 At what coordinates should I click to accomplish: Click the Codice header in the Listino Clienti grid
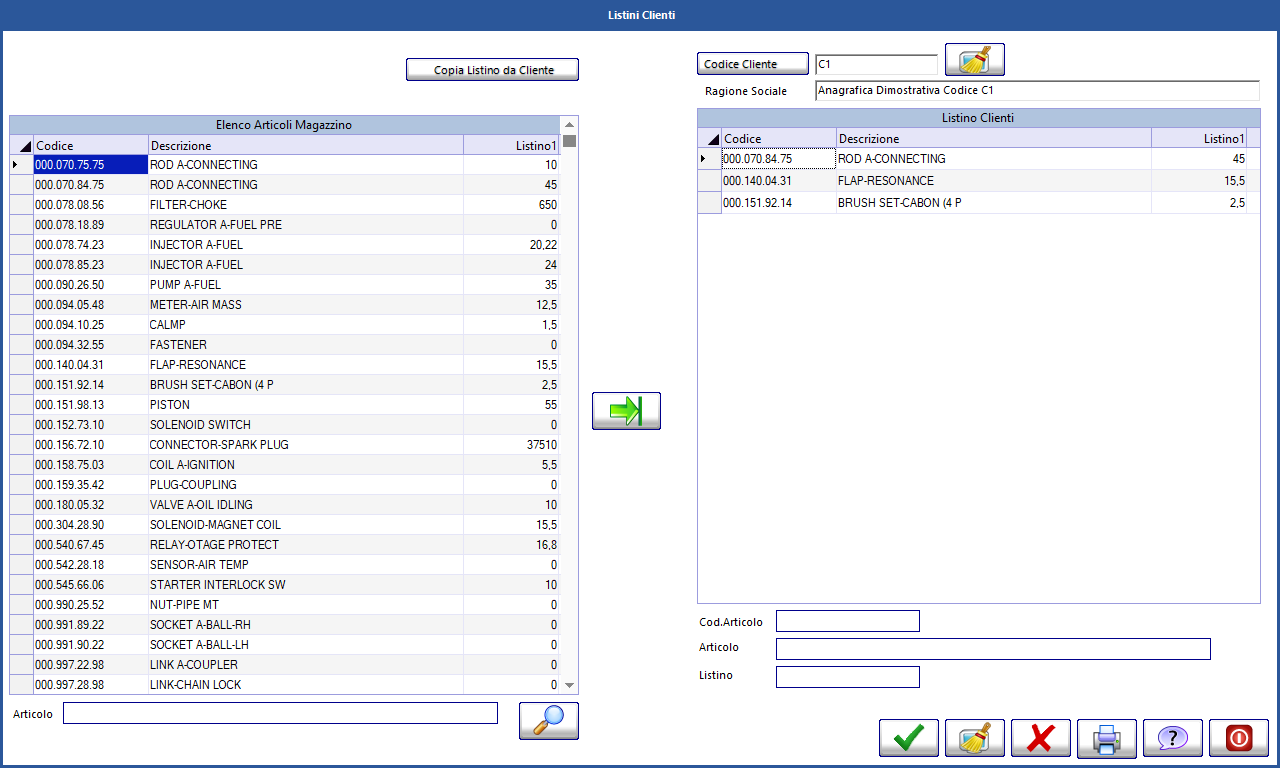(x=778, y=139)
